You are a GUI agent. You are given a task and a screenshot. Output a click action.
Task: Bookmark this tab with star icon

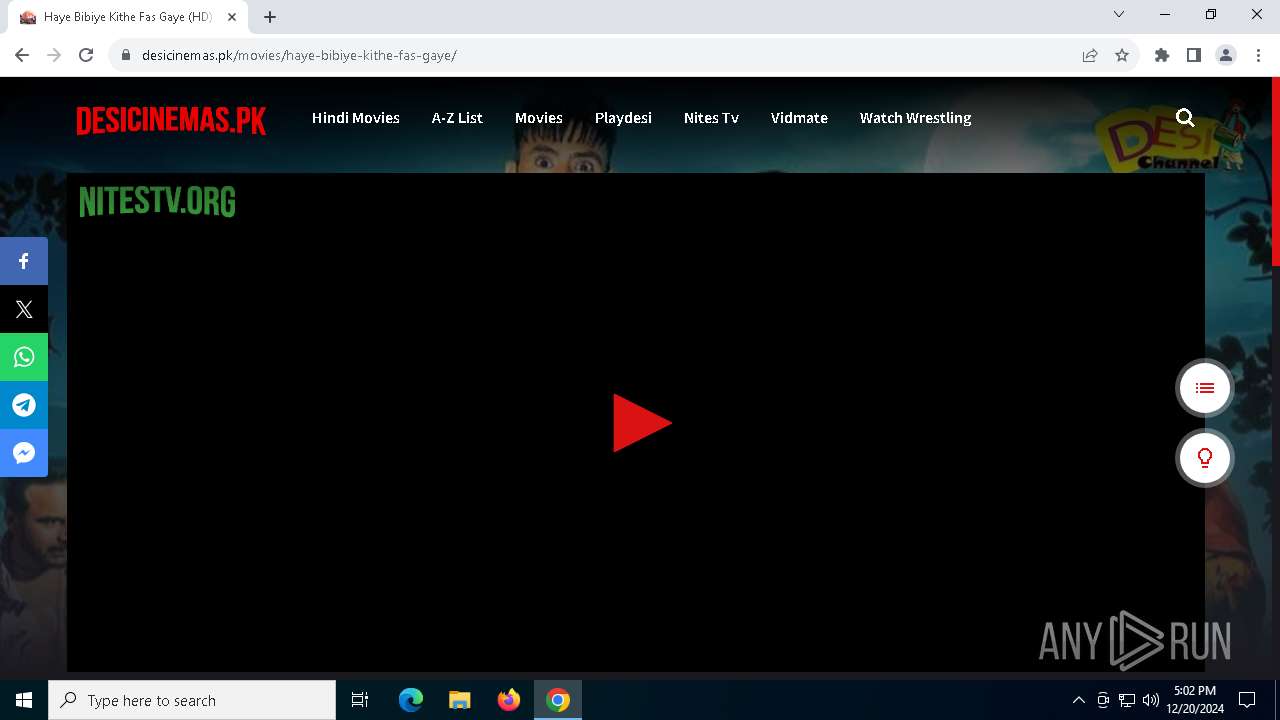1122,55
